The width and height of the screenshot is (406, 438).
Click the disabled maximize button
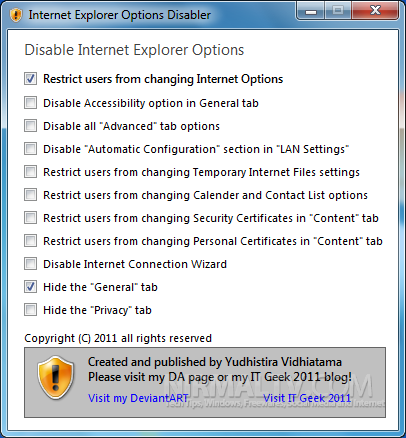(337, 11)
